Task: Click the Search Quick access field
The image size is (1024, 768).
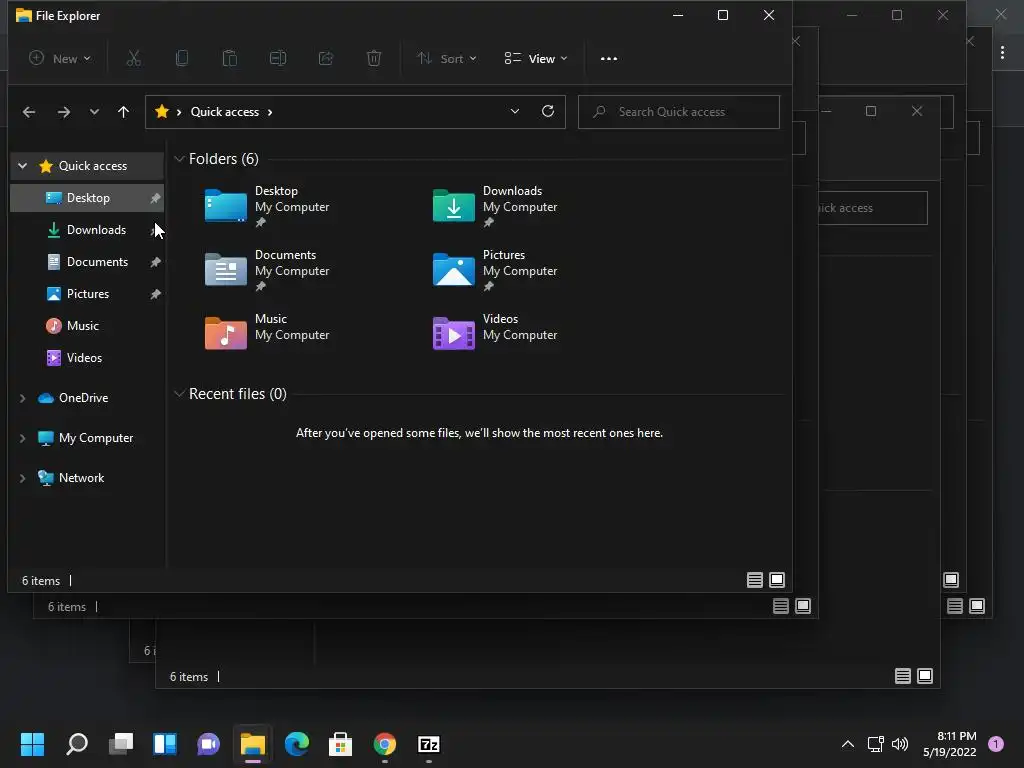Action: (x=679, y=112)
